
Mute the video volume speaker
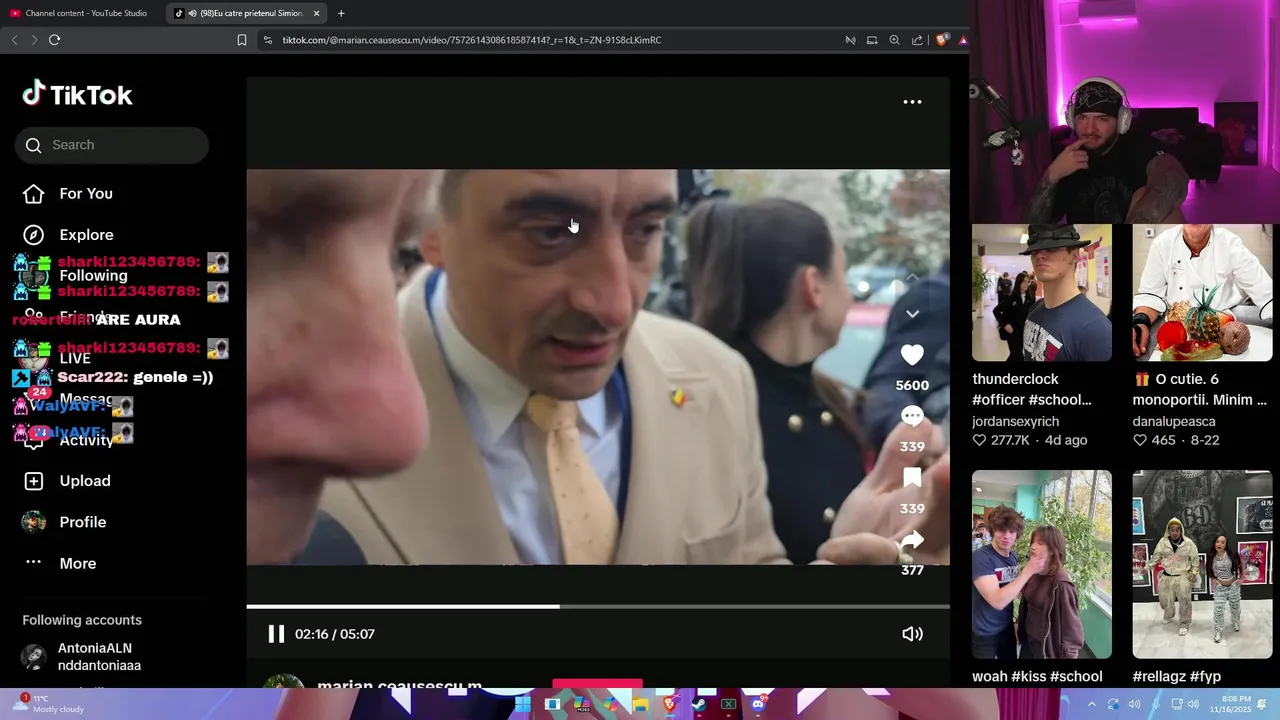(912, 634)
